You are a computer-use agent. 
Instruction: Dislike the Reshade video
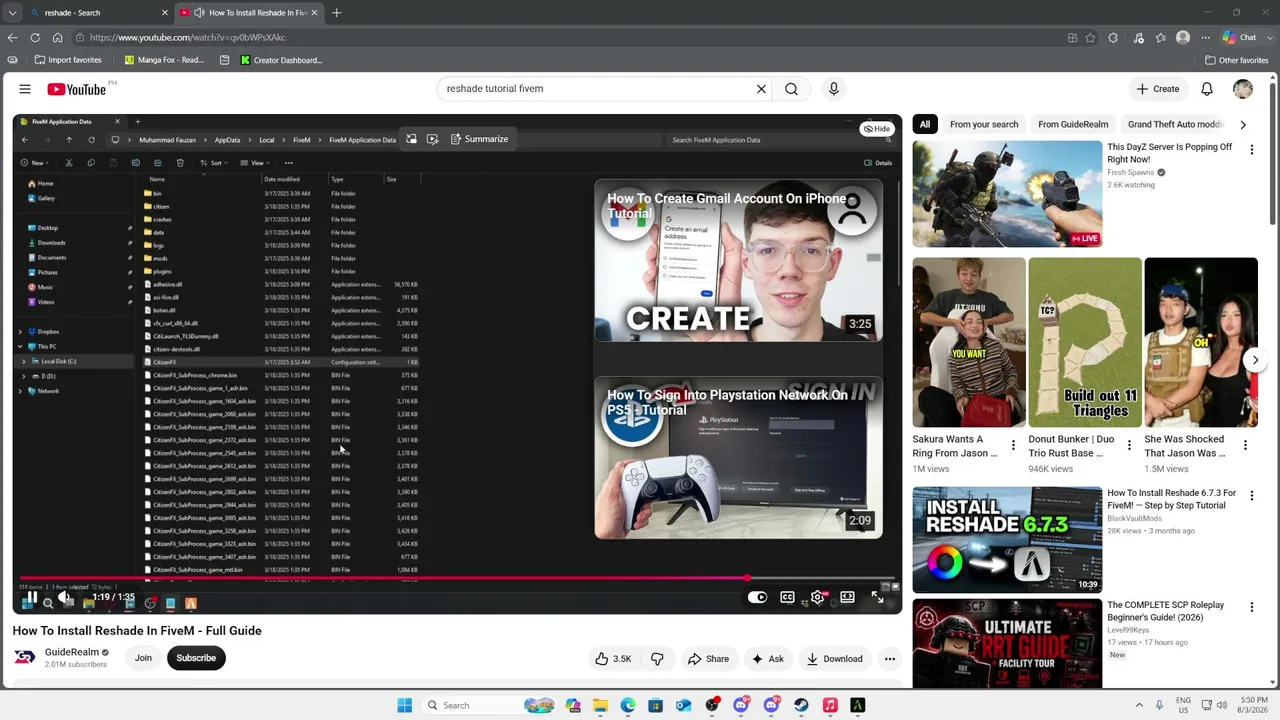657,659
